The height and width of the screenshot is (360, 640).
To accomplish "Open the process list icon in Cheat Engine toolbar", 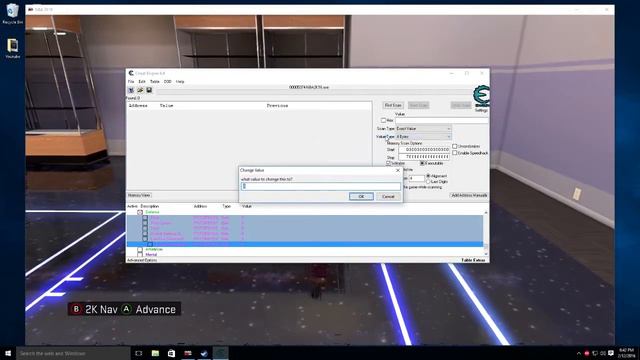I will pos(131,90).
